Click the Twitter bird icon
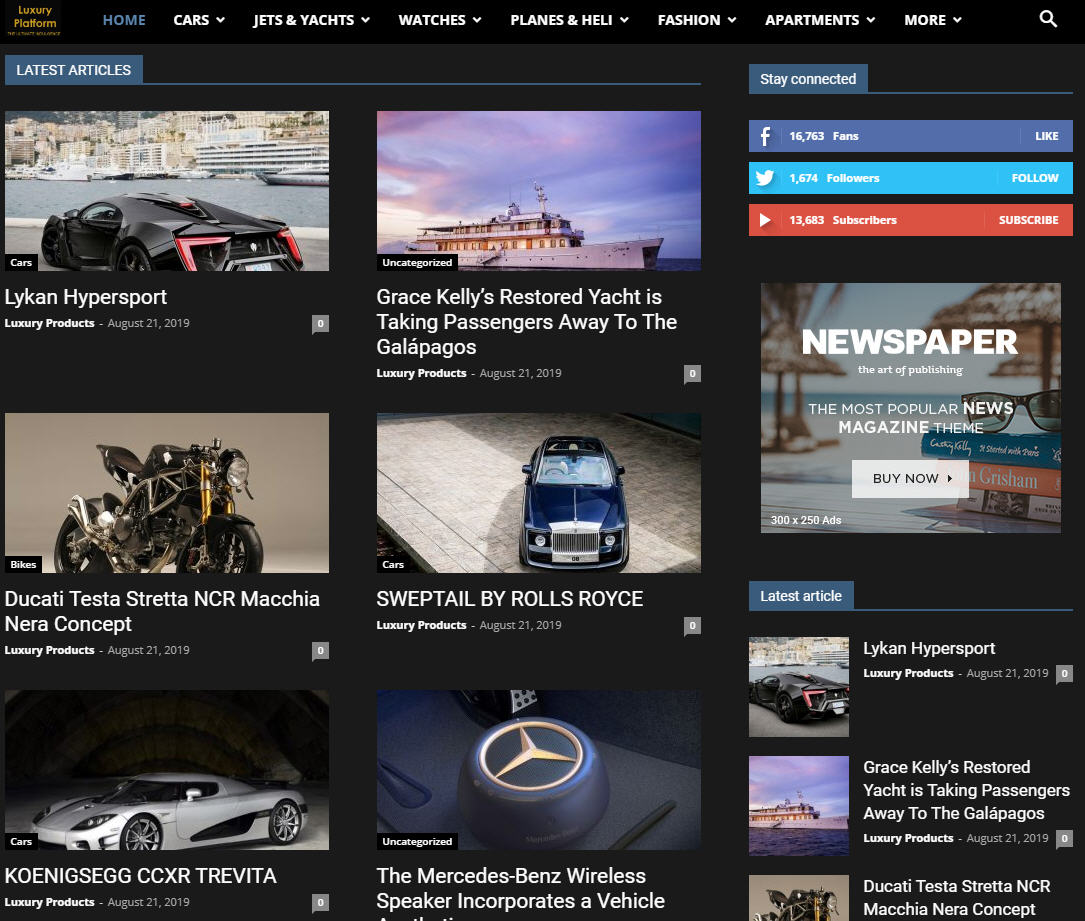Screen dimensions: 1085x921 tap(765, 178)
